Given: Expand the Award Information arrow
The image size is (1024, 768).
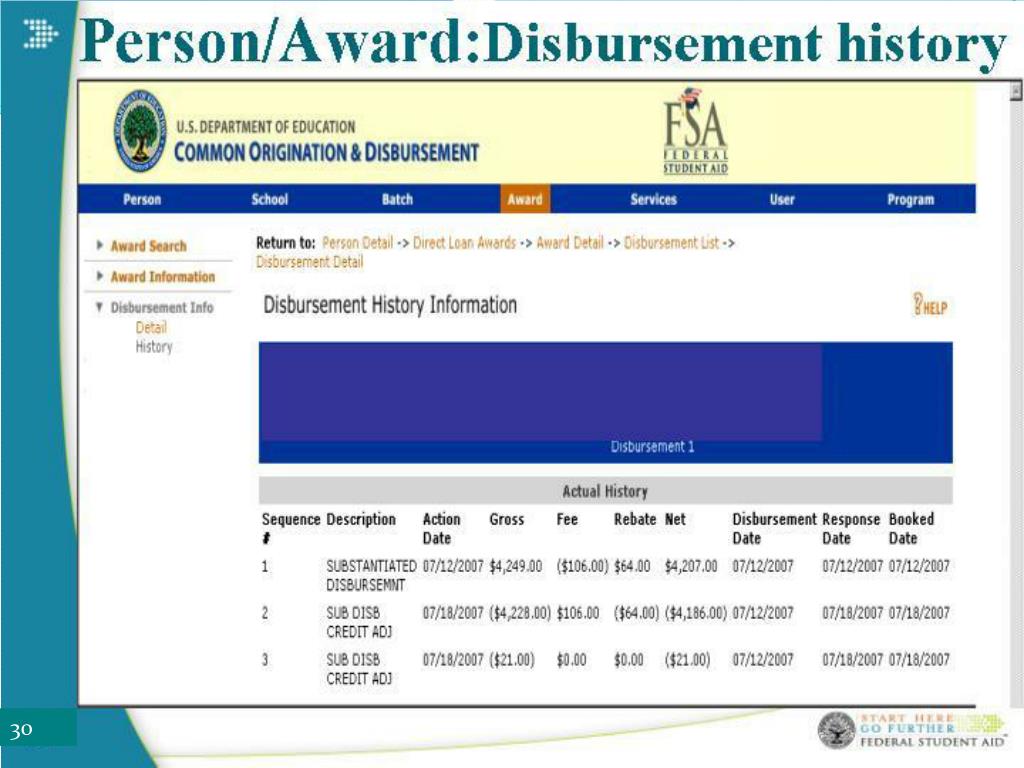Looking at the screenshot, I should click(x=100, y=276).
